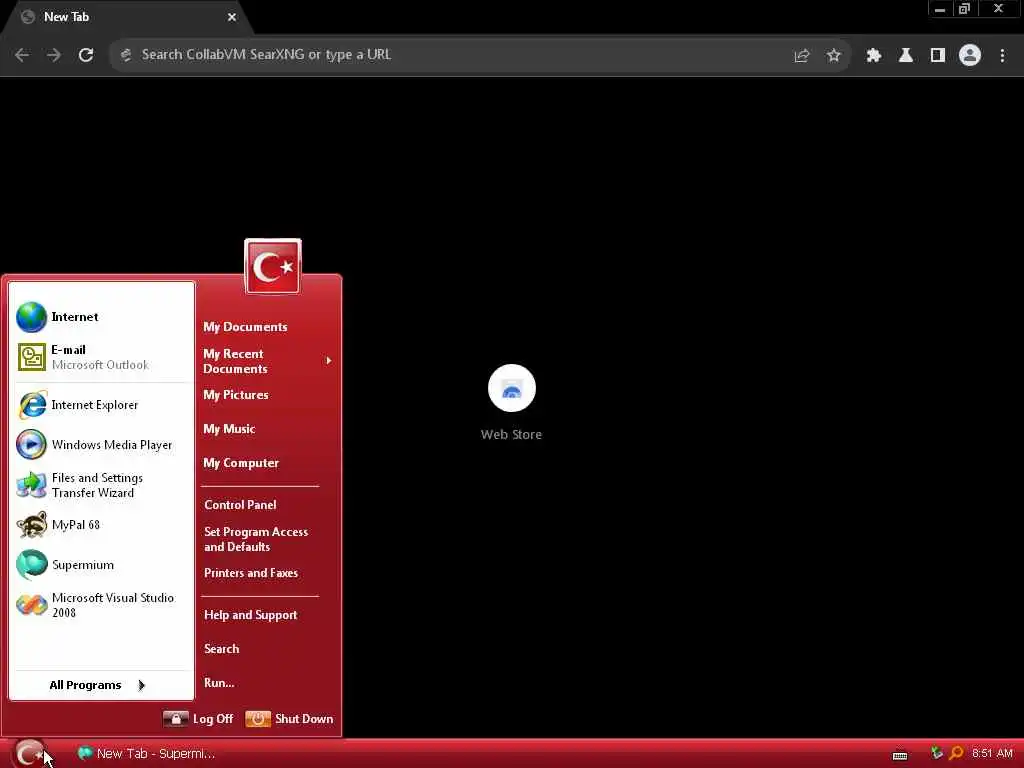The height and width of the screenshot is (768, 1024).
Task: Open My Computer
Action: (x=241, y=463)
